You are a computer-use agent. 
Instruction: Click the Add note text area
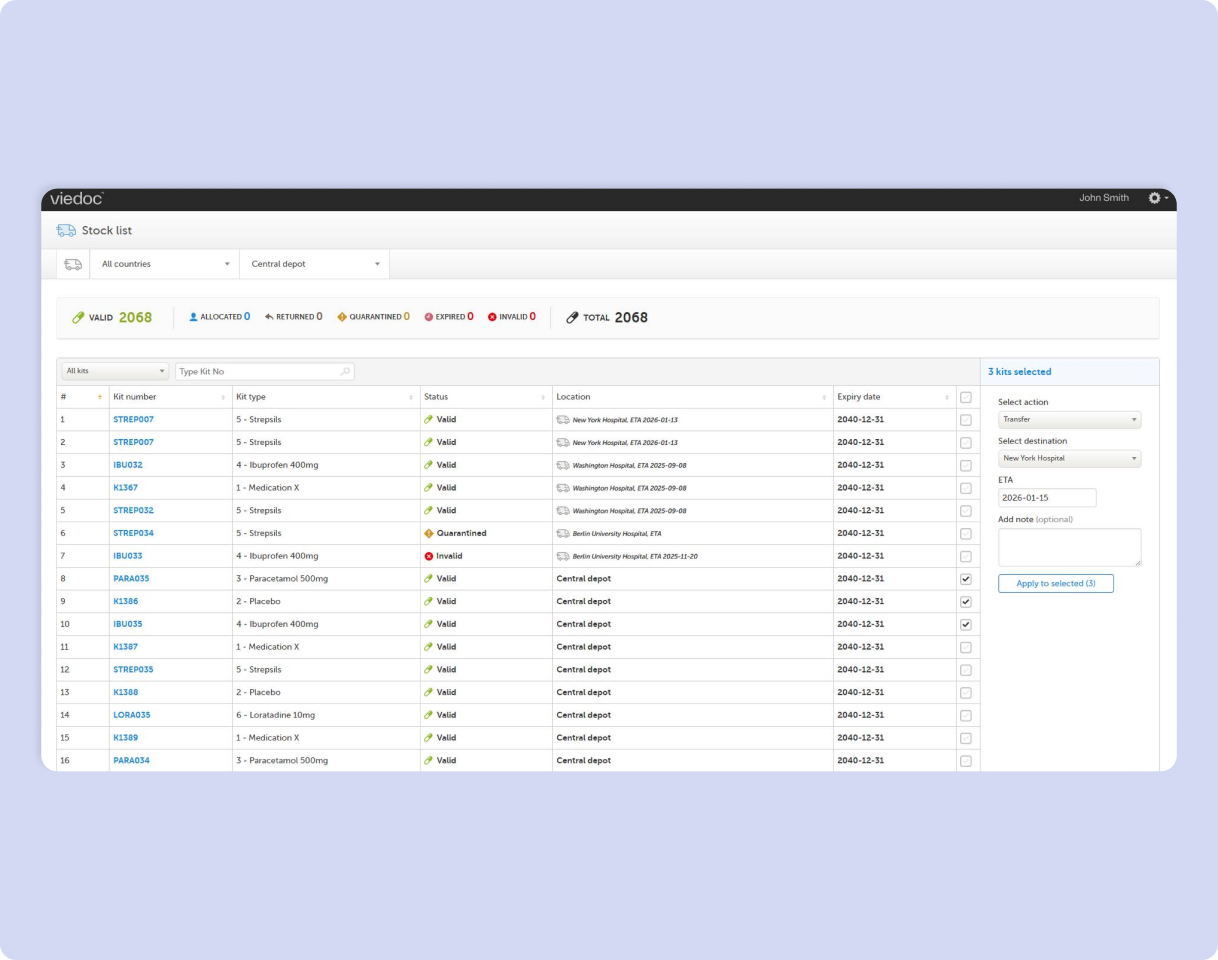(1069, 547)
